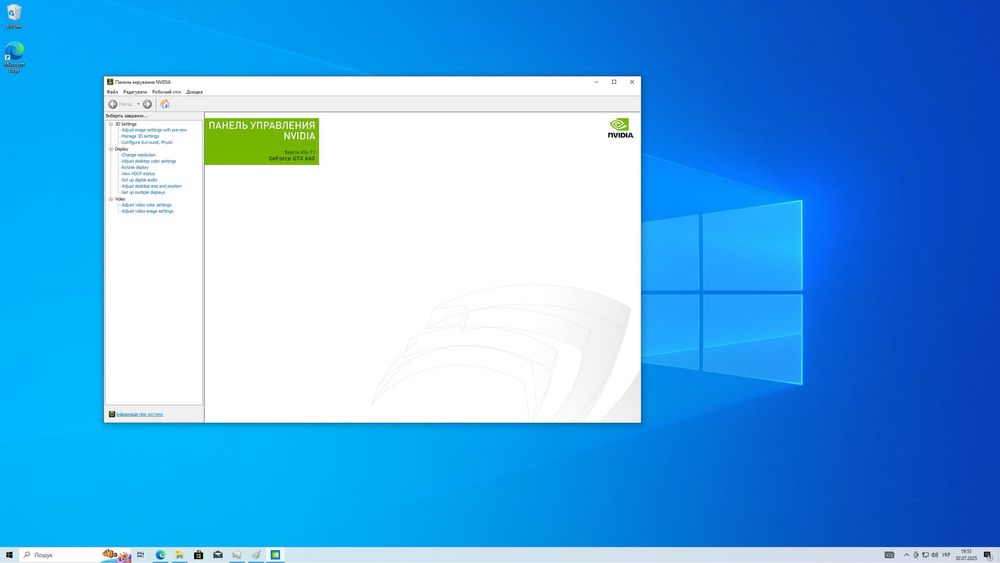Screen dimensions: 1000x563
Task: Select Adjust video image settings task
Action: [x=147, y=211]
